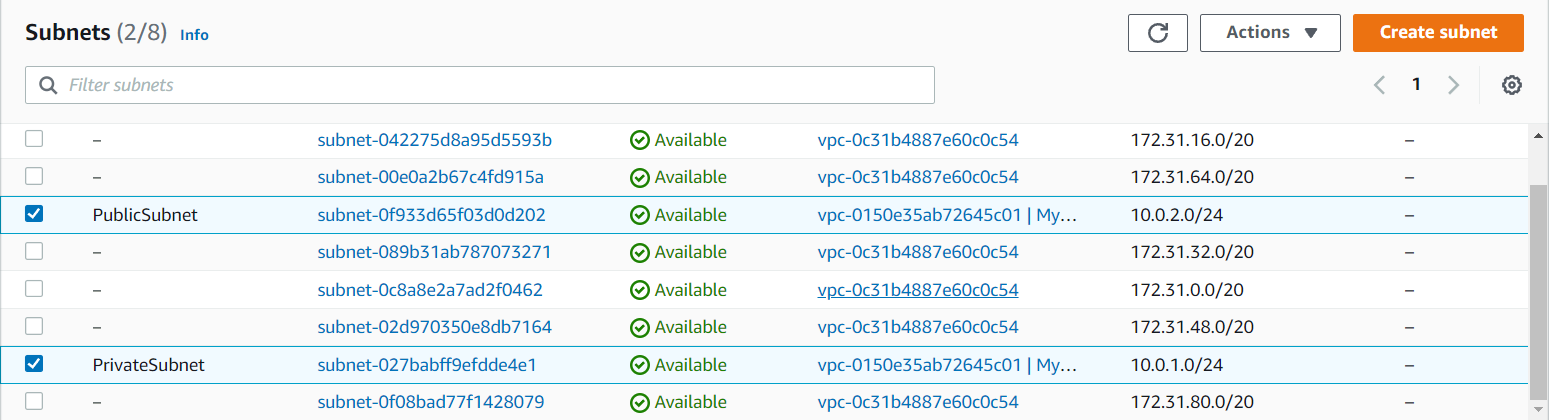Viewport: 1551px width, 420px height.
Task: Click the 172.31.80.0/20 CIDR cell
Action: [1192, 402]
